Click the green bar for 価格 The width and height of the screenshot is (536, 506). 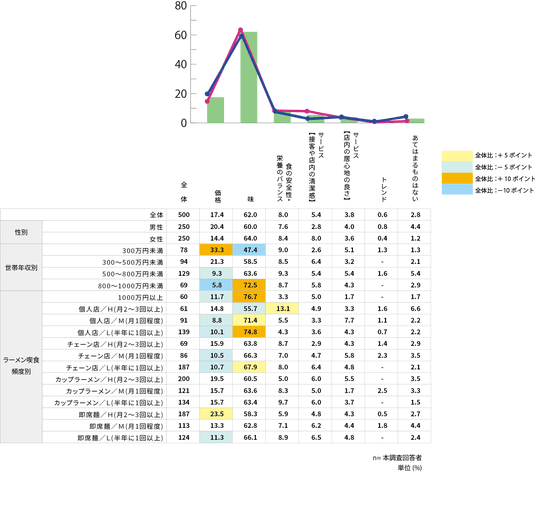215,110
